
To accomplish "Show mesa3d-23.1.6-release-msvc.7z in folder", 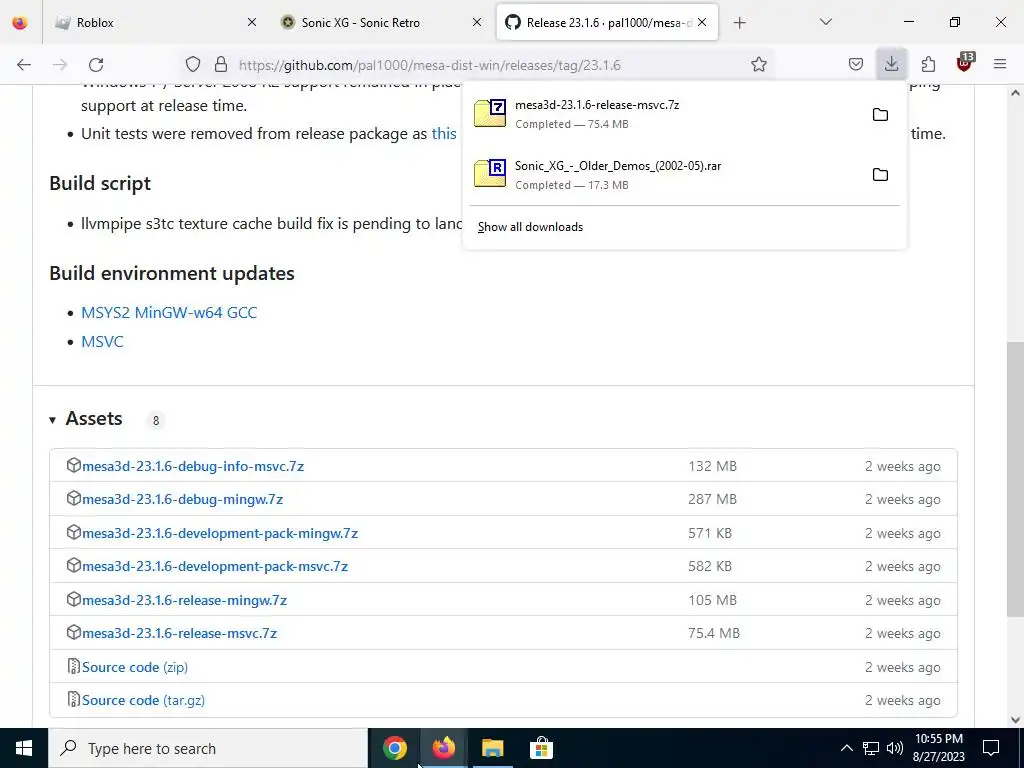I will [x=880, y=115].
